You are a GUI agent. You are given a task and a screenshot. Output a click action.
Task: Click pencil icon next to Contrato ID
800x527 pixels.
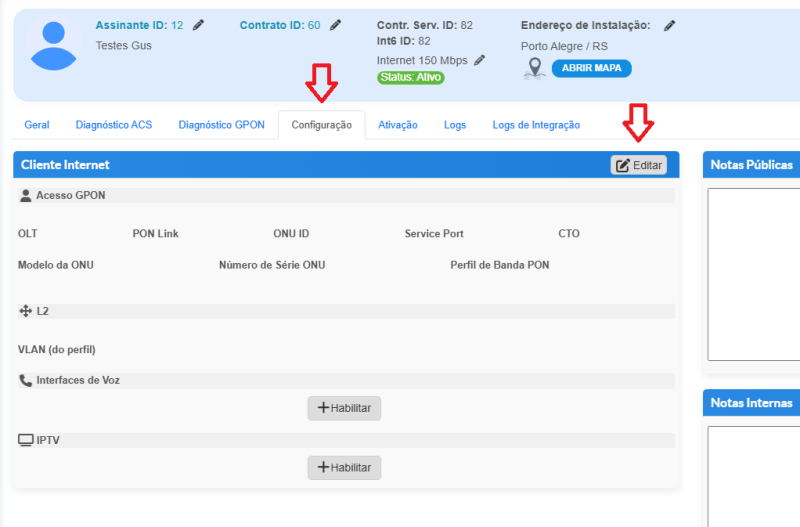pos(335,25)
